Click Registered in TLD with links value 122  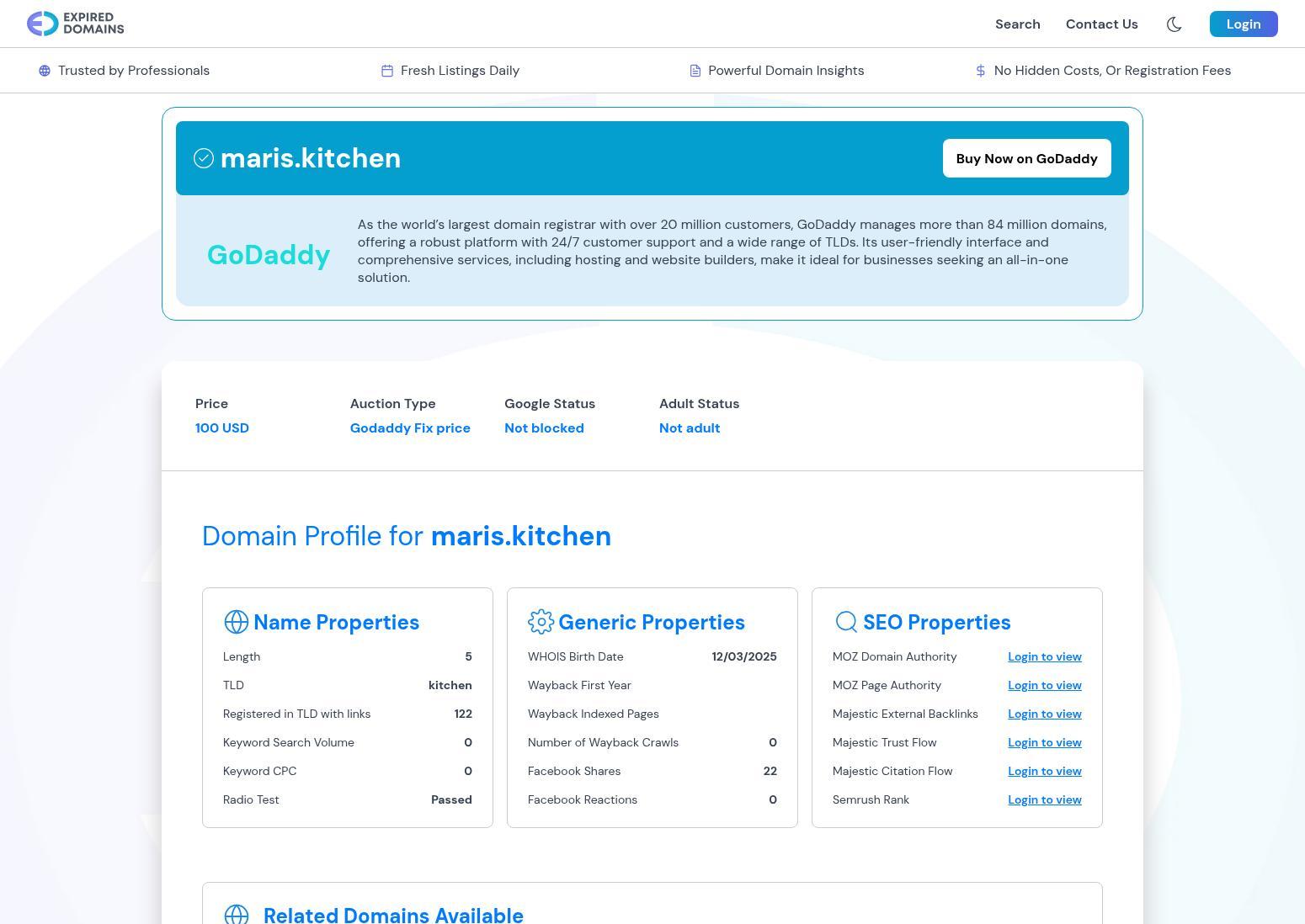tap(463, 714)
